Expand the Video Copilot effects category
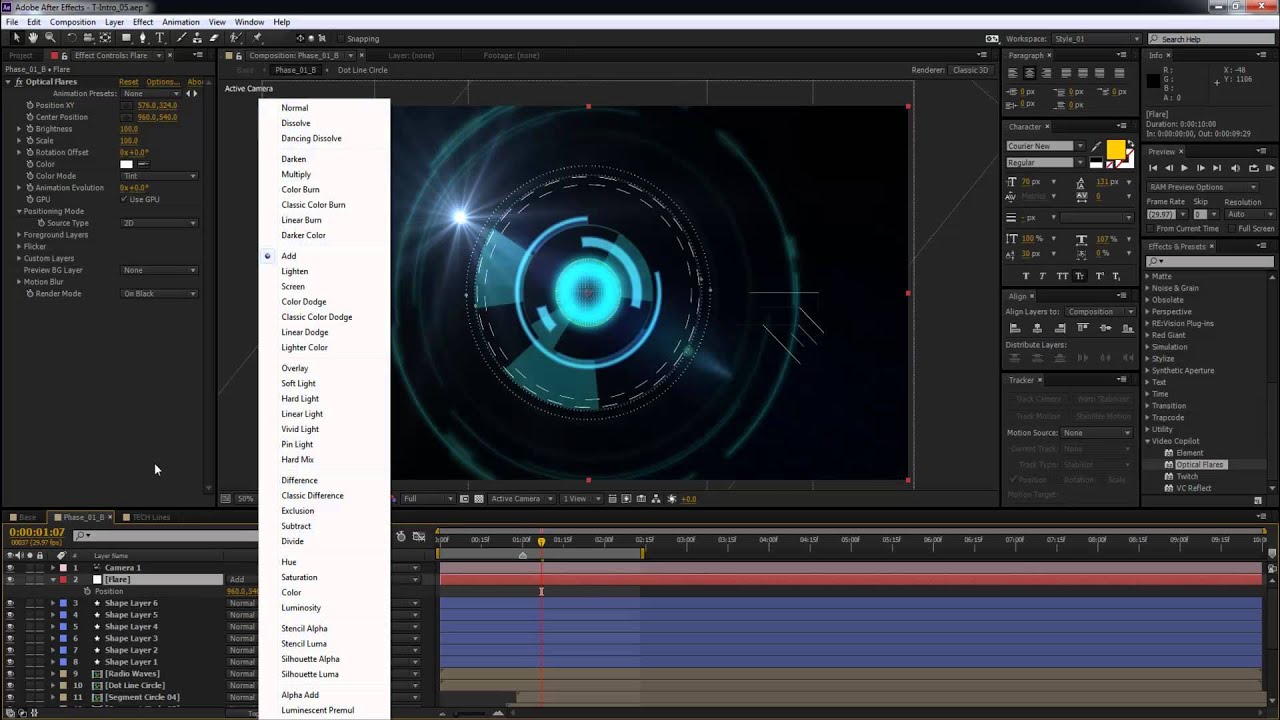Screen dimensions: 1280x720 click(x=1148, y=441)
